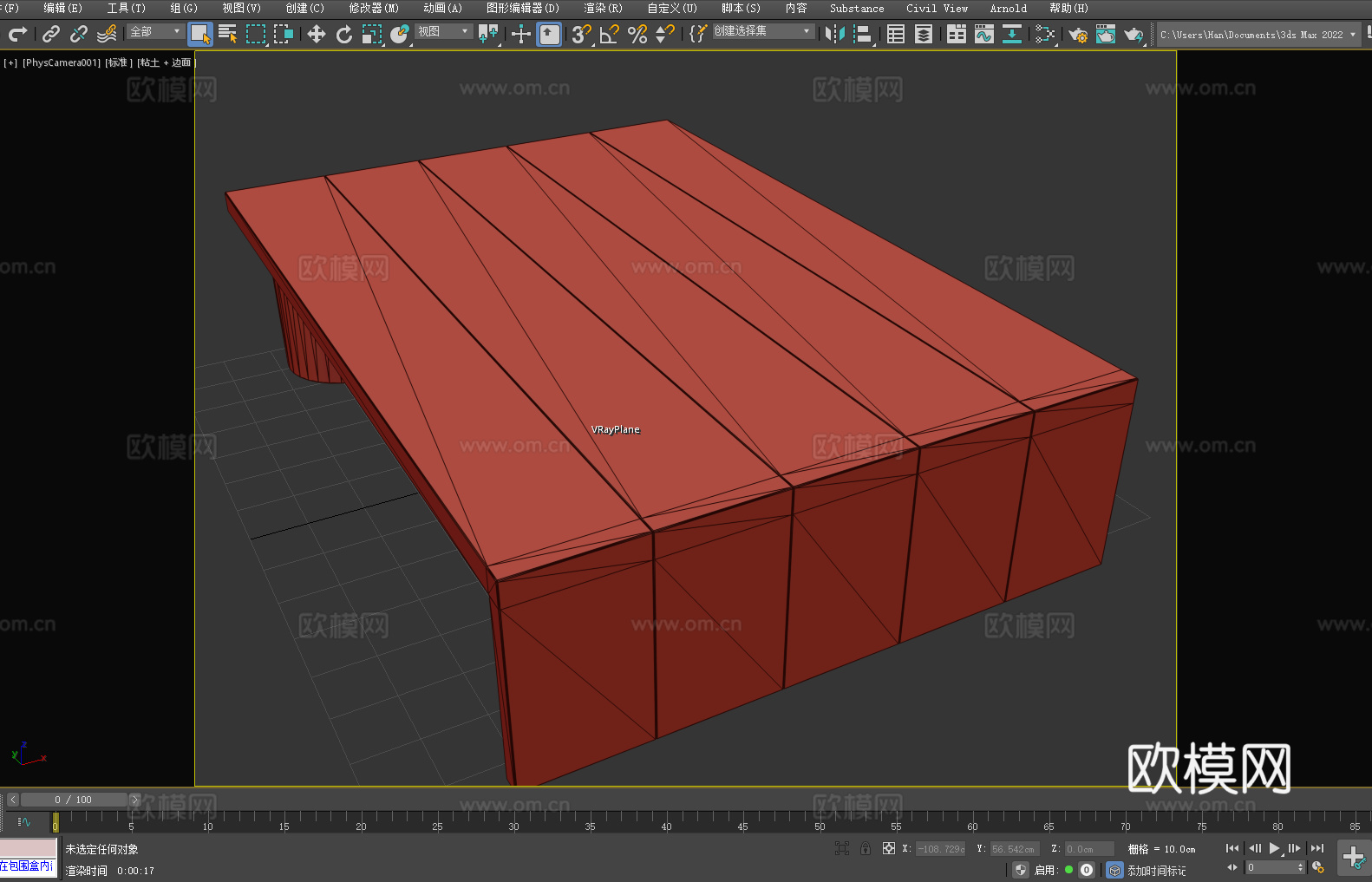
Task: Toggle Angle Snap
Action: point(610,34)
